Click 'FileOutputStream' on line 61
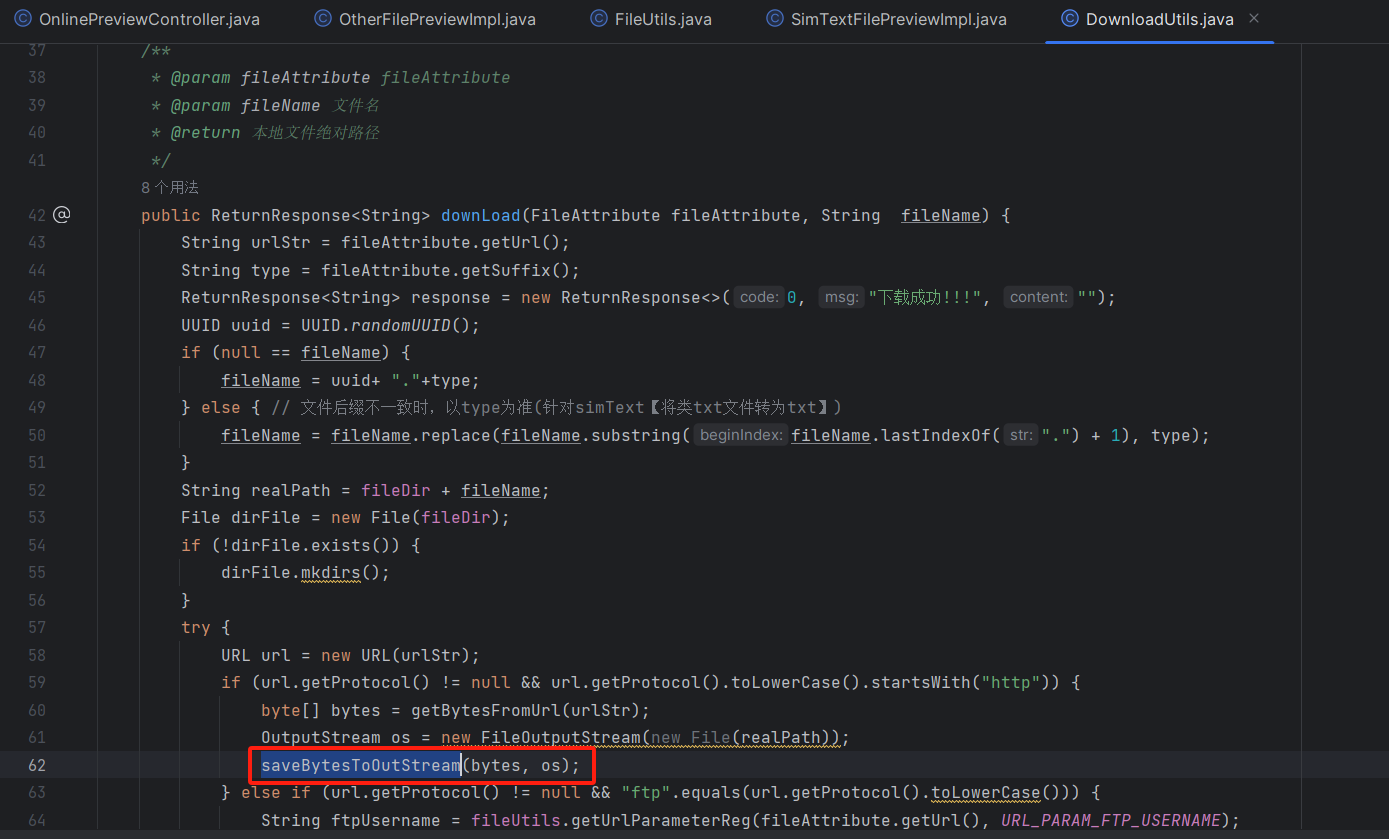Viewport: 1389px width, 839px height. [560, 737]
